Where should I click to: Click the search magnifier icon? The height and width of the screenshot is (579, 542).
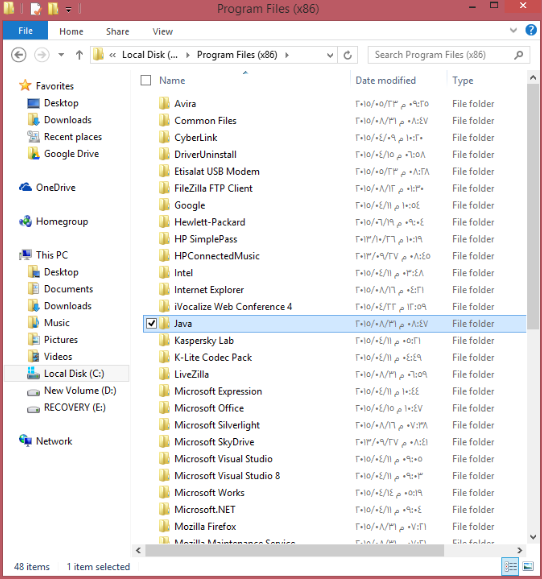pos(518,55)
